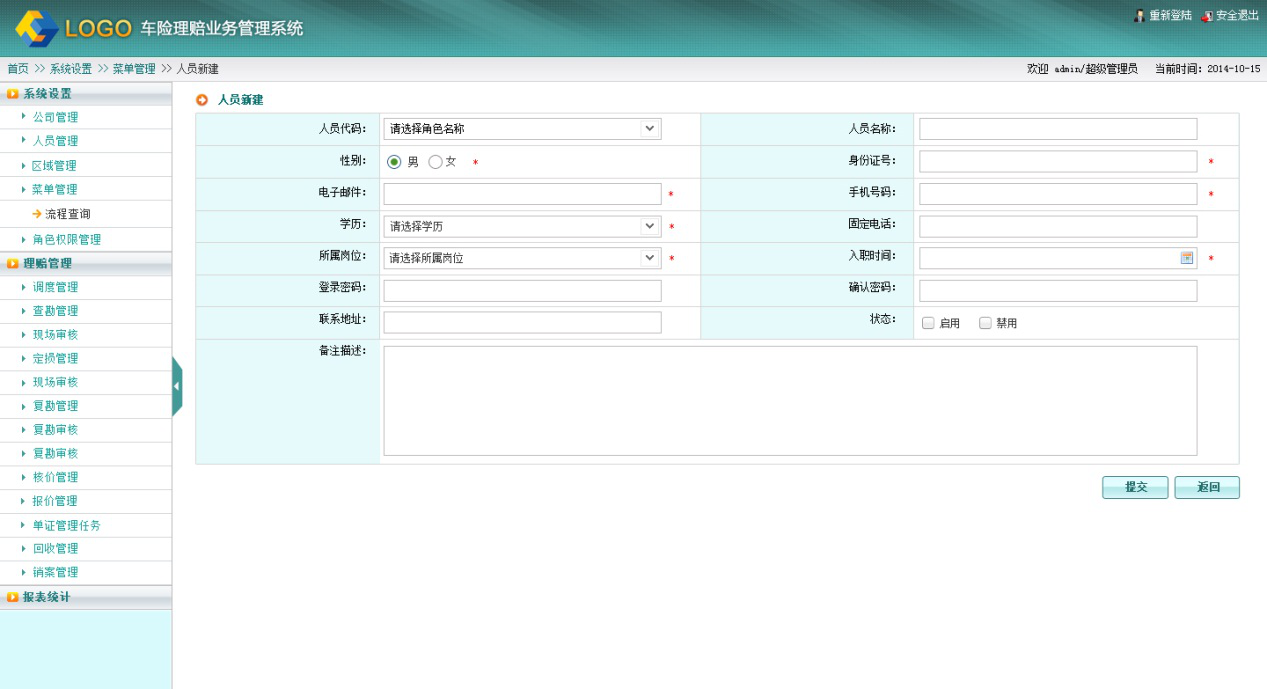Viewport: 1267px width, 689px height.
Task: Open 人员管理 in the sidebar
Action: [x=55, y=141]
